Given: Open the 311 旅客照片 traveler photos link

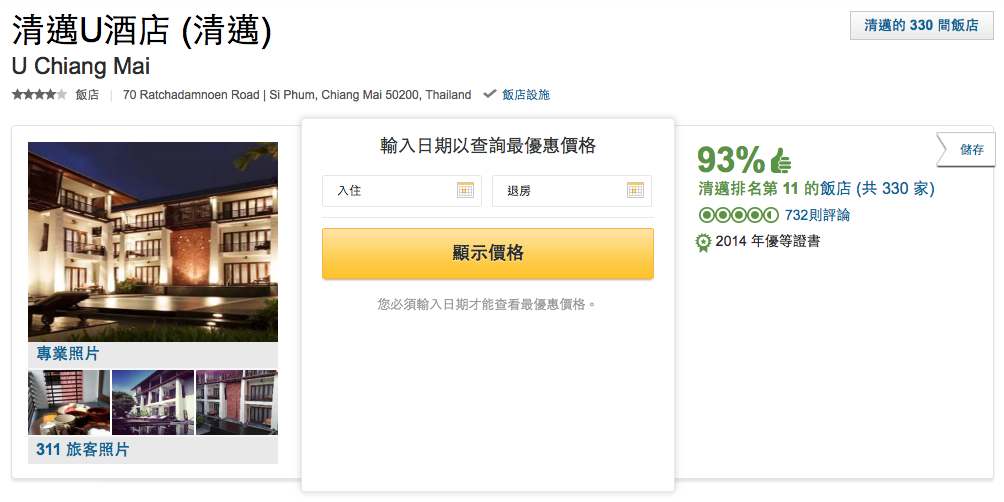Looking at the screenshot, I should (83, 449).
